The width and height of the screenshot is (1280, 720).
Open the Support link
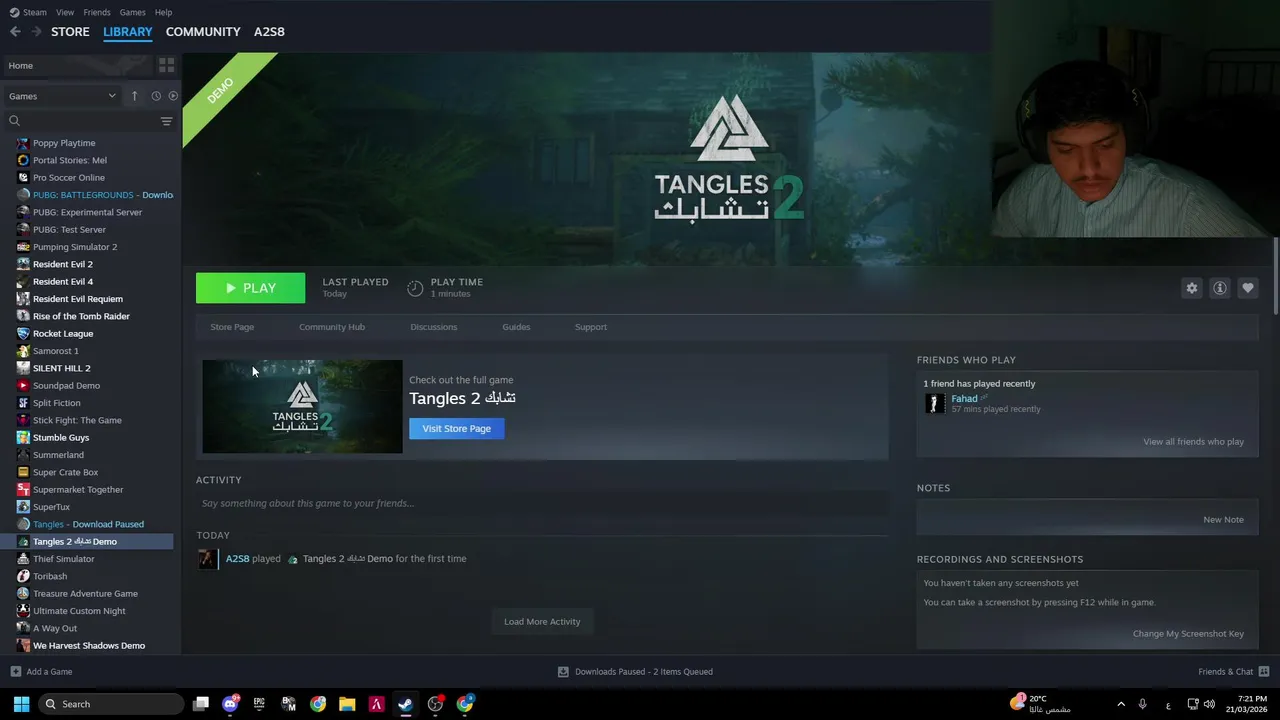[x=591, y=327]
